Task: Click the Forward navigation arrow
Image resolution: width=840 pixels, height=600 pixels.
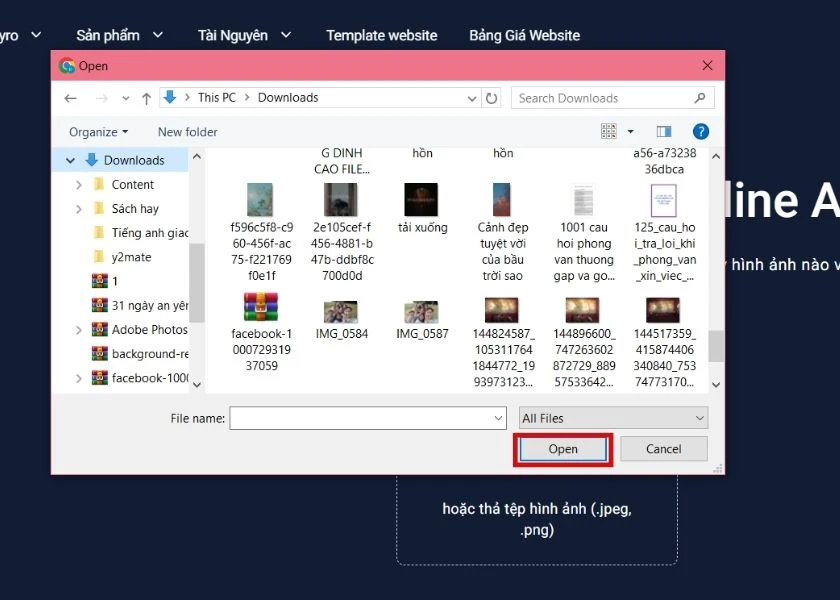Action: 101,99
